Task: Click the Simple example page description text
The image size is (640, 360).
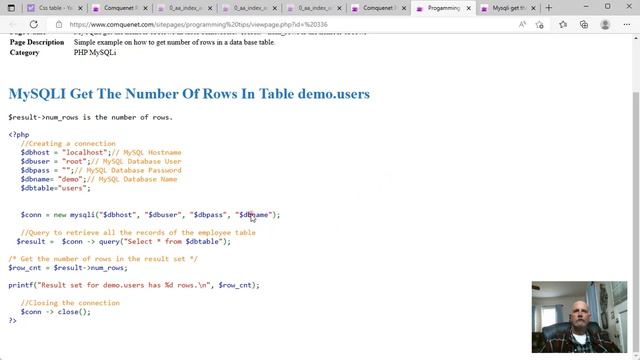Action: [174, 42]
